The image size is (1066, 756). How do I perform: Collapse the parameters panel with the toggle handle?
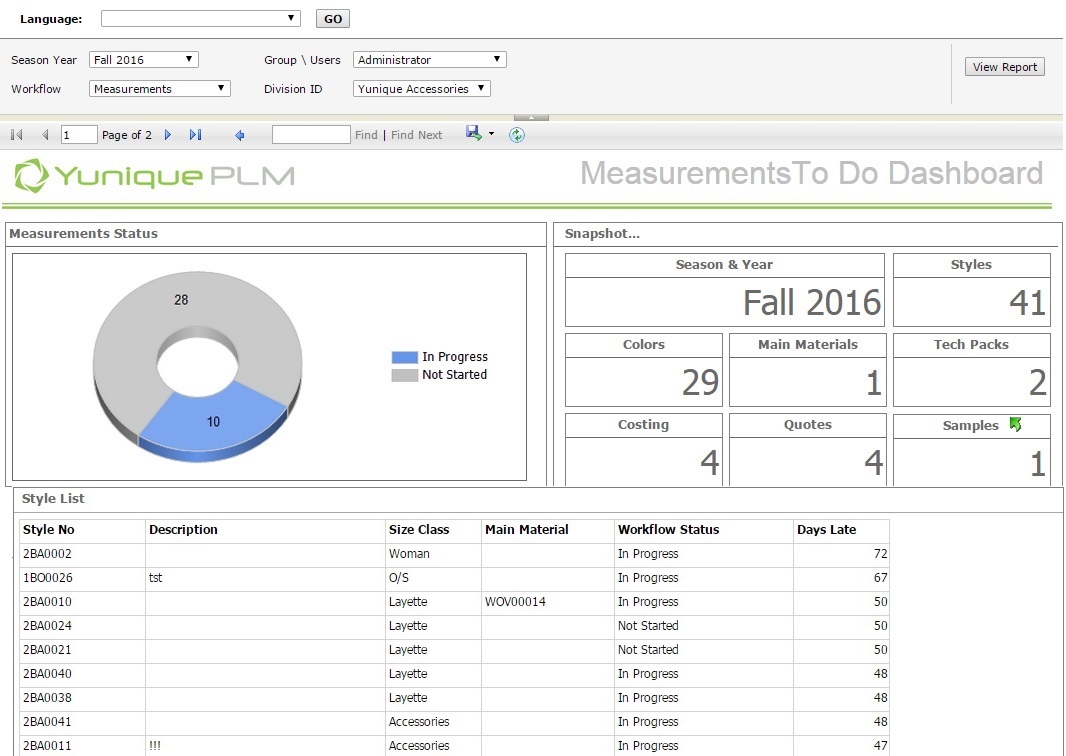[531, 118]
